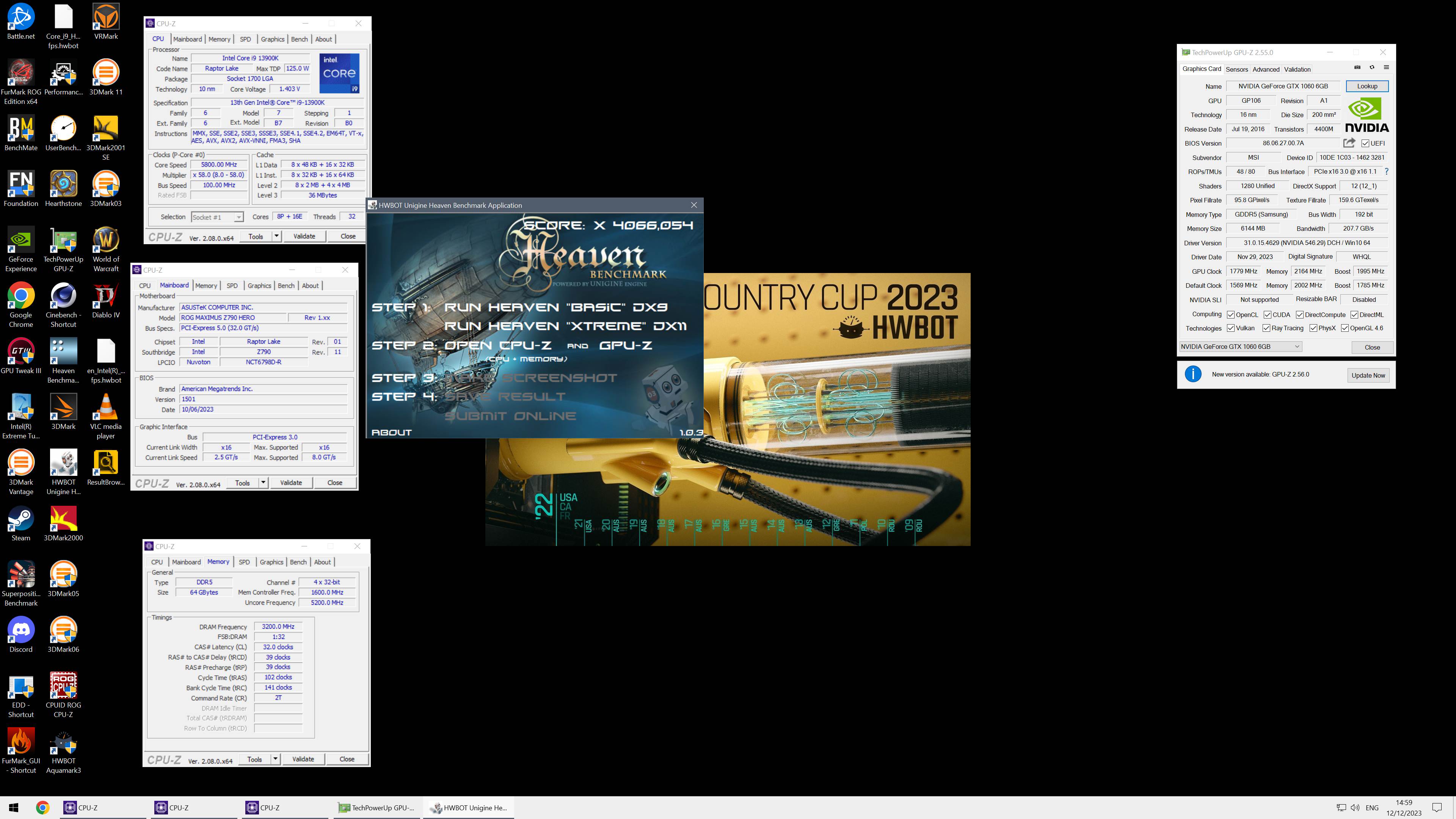Open the VRMark desktop icon
The width and height of the screenshot is (1456, 819).
tap(106, 22)
